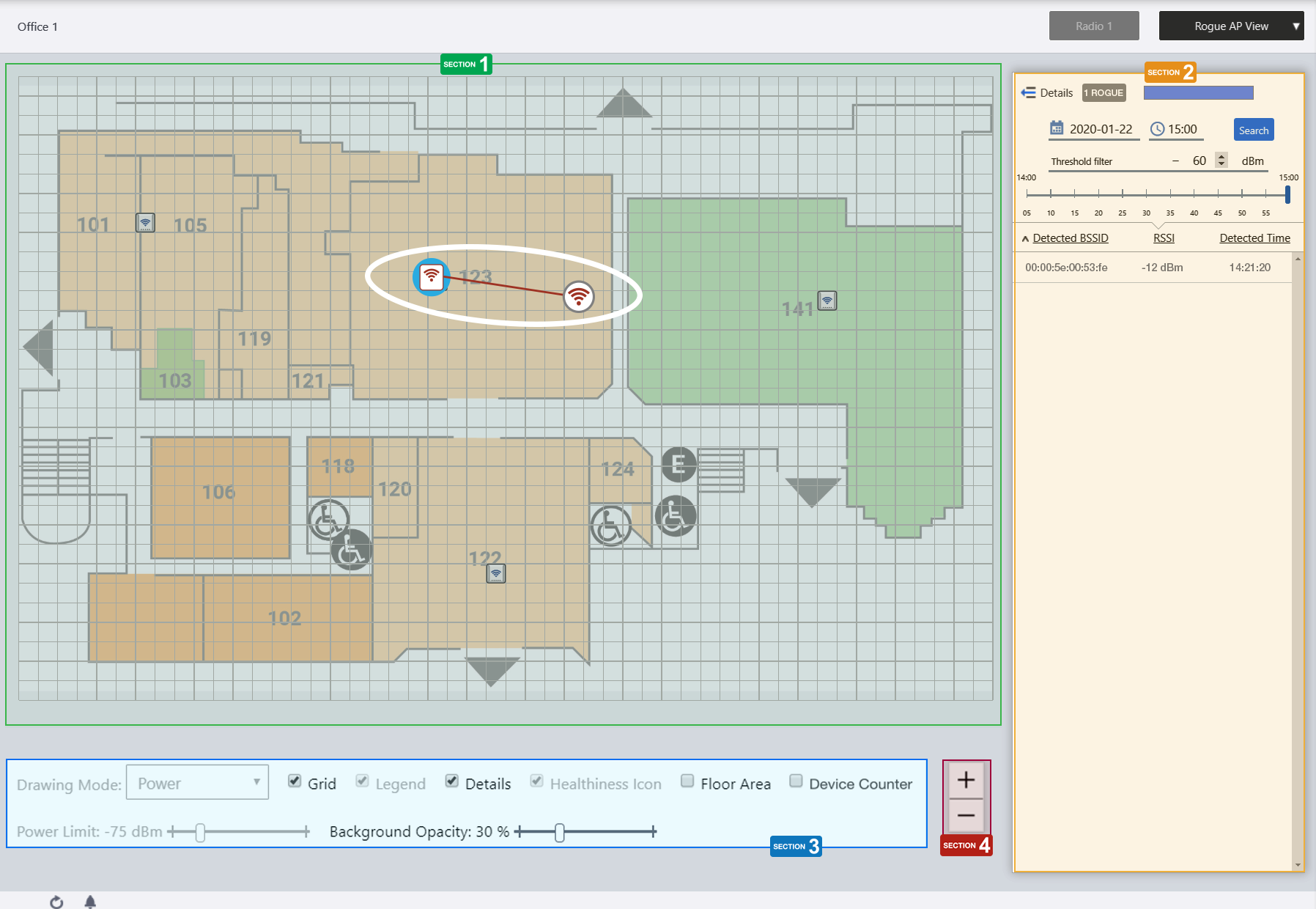
Task: Click the Background Opacity slider handle
Action: pyautogui.click(x=560, y=832)
